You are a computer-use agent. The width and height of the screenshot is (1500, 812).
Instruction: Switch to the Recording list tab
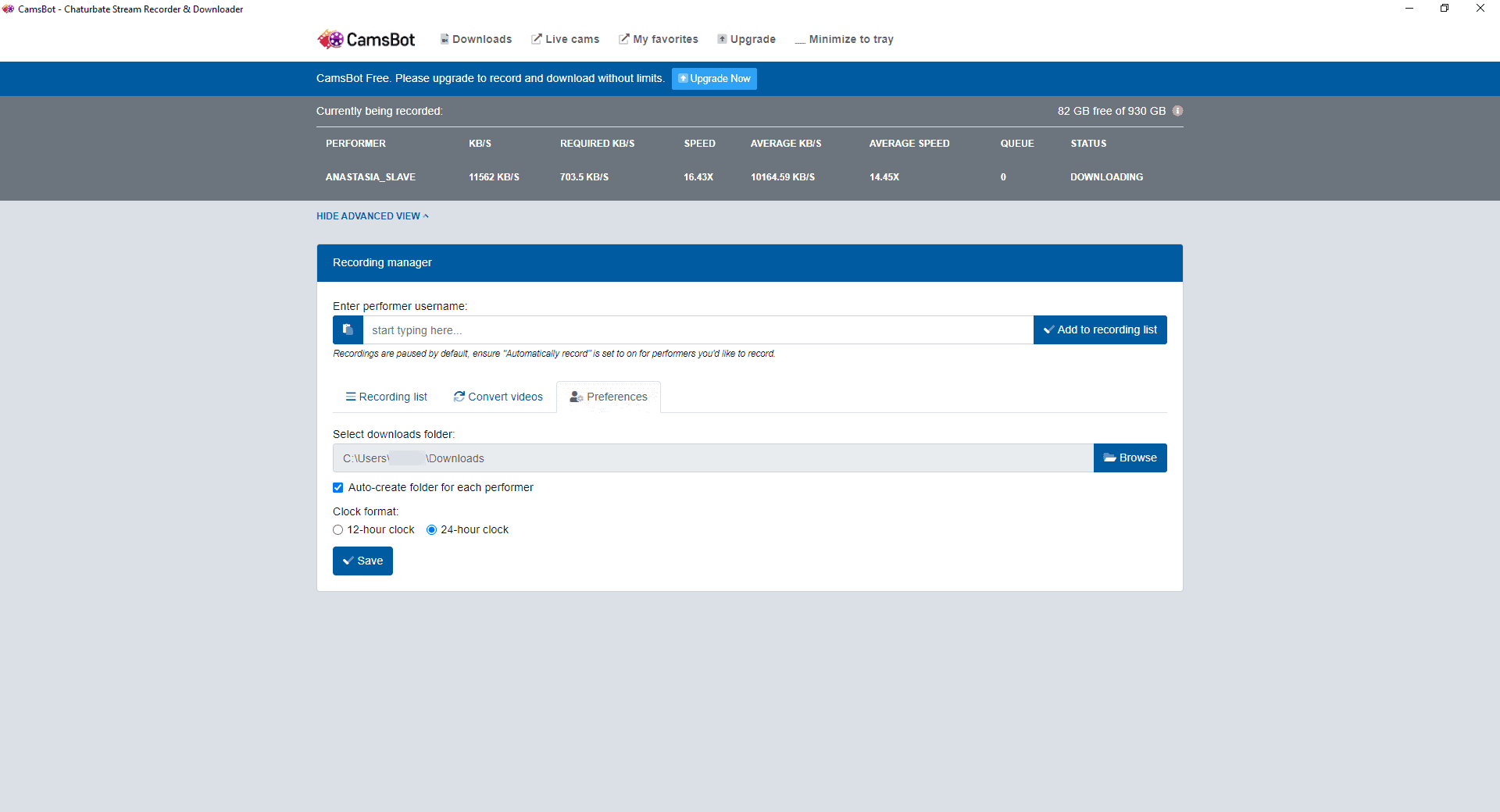click(x=386, y=397)
